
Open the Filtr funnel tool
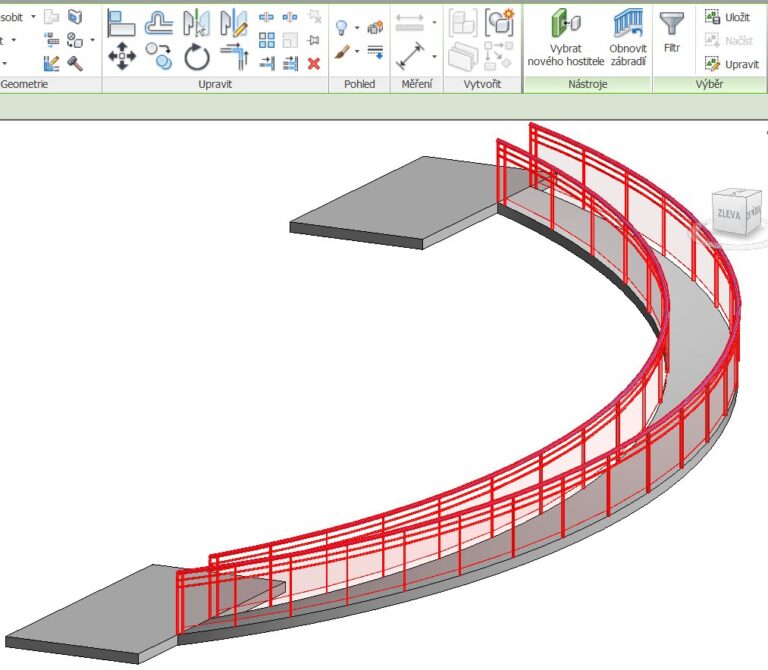[x=672, y=31]
